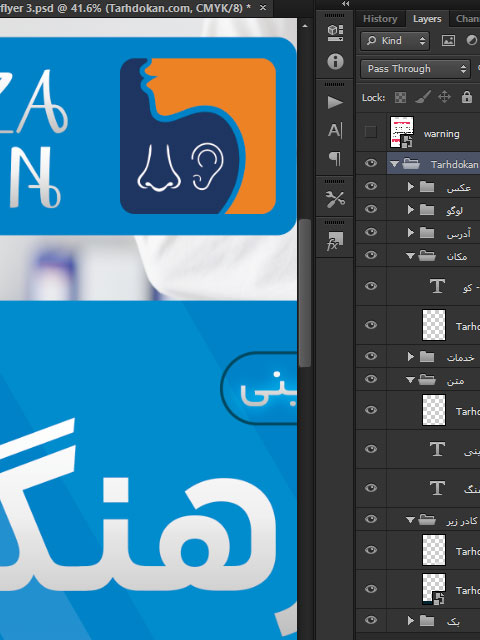Open the 3D panel icon

tap(335, 33)
